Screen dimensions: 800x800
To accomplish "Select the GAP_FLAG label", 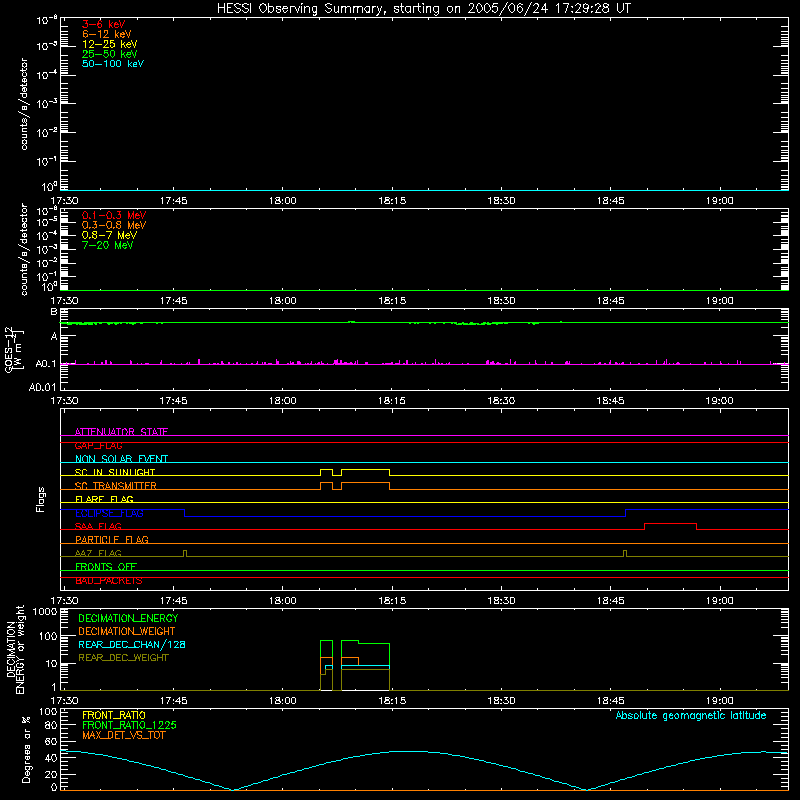I will tap(98, 445).
